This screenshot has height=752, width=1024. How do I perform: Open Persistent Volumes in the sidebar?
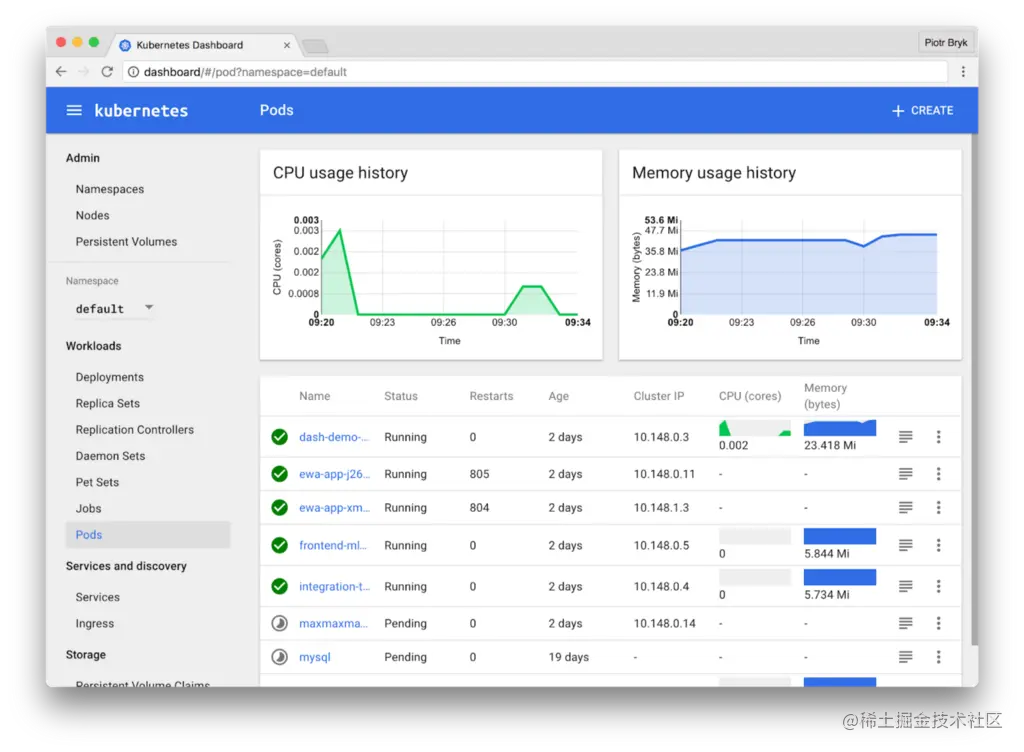(126, 242)
